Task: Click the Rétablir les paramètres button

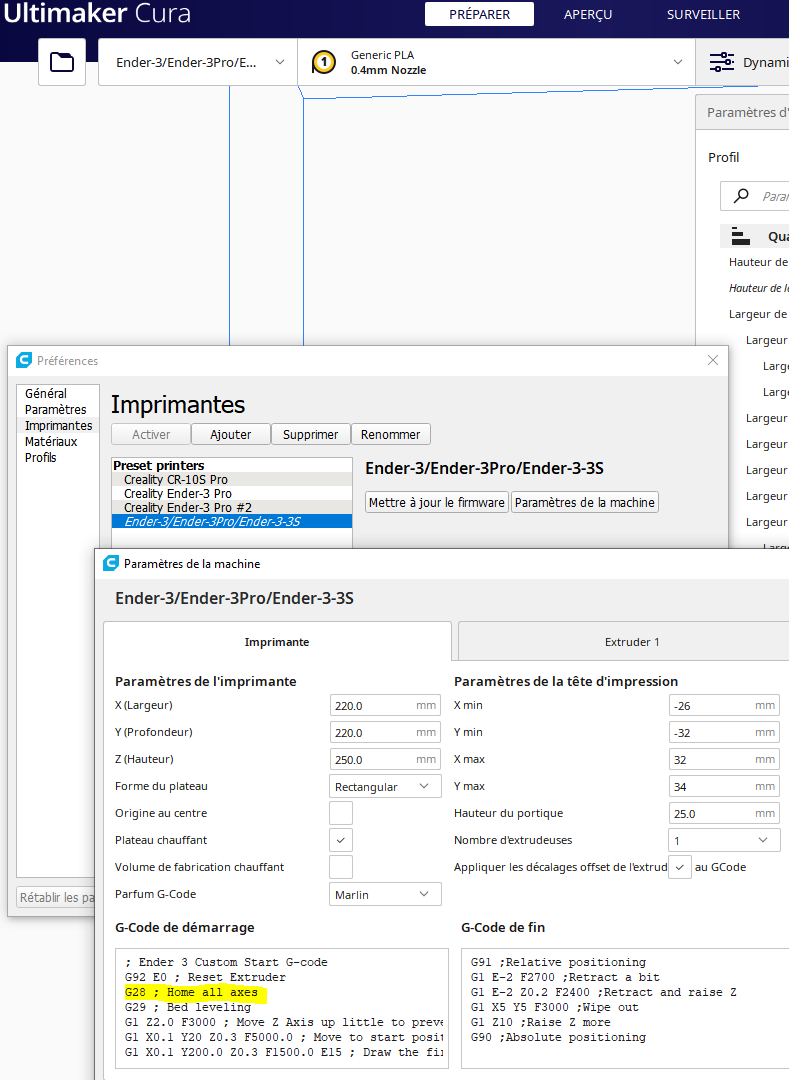Action: click(56, 897)
